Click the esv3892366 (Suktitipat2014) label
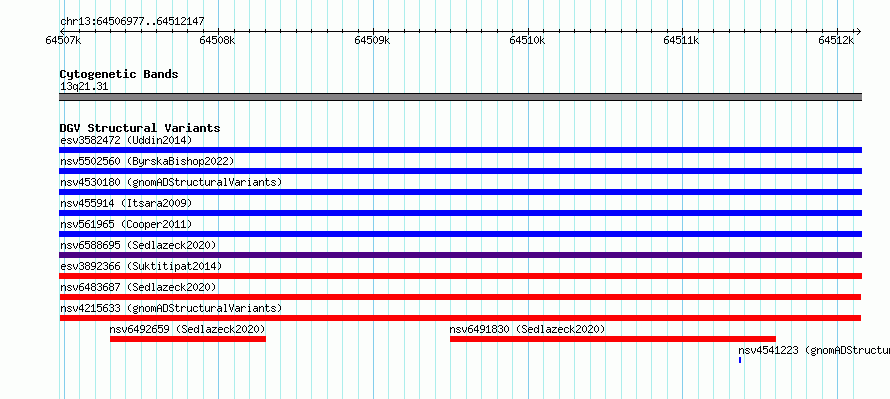This screenshot has height=399, width=890. pos(141,266)
